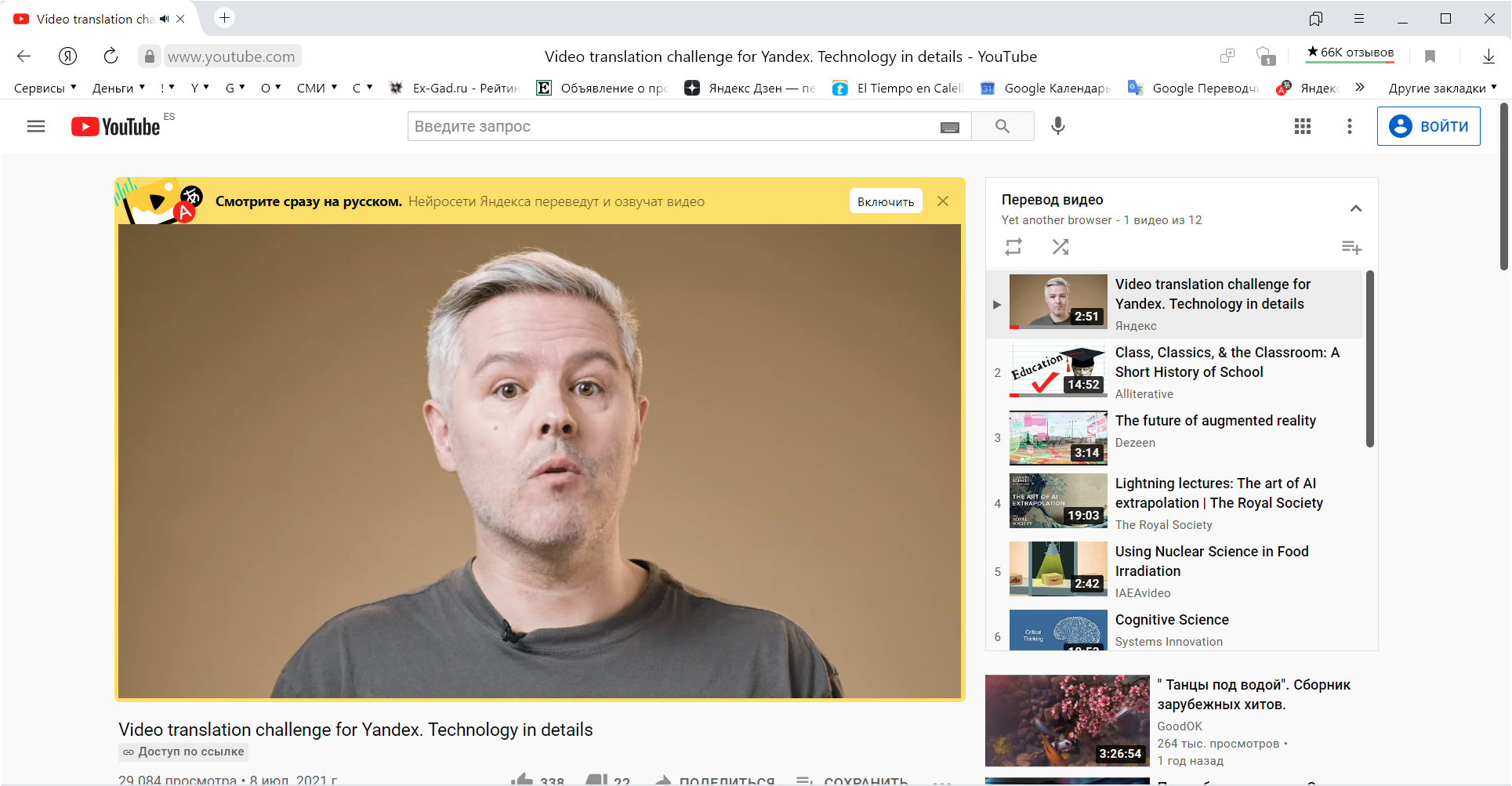
Task: Open the browser main menu icon
Action: [x=1358, y=19]
